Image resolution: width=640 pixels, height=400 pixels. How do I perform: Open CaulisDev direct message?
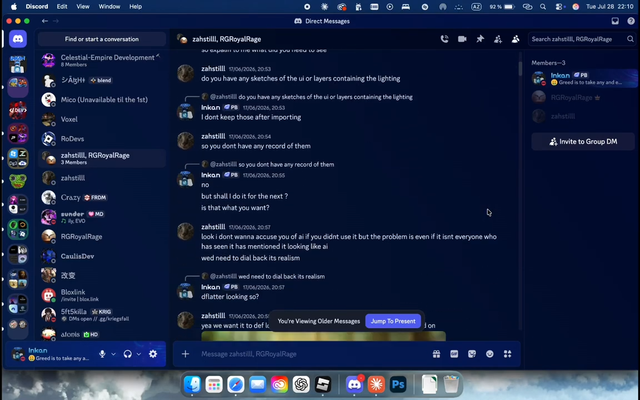coord(102,256)
